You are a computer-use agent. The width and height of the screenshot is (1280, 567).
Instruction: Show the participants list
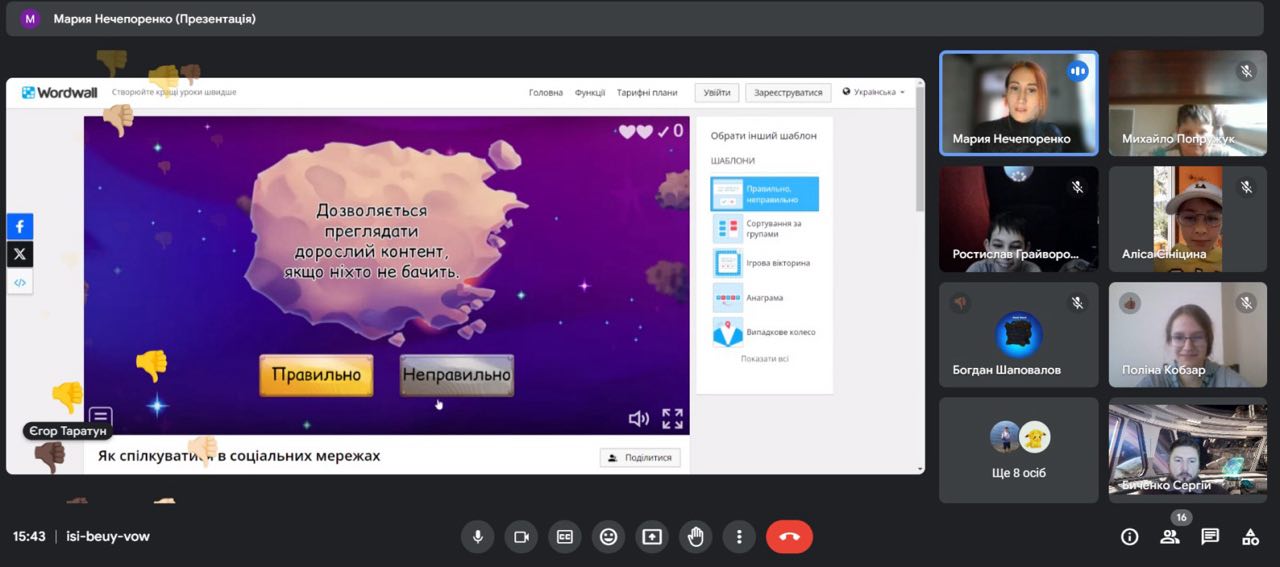pos(1169,537)
